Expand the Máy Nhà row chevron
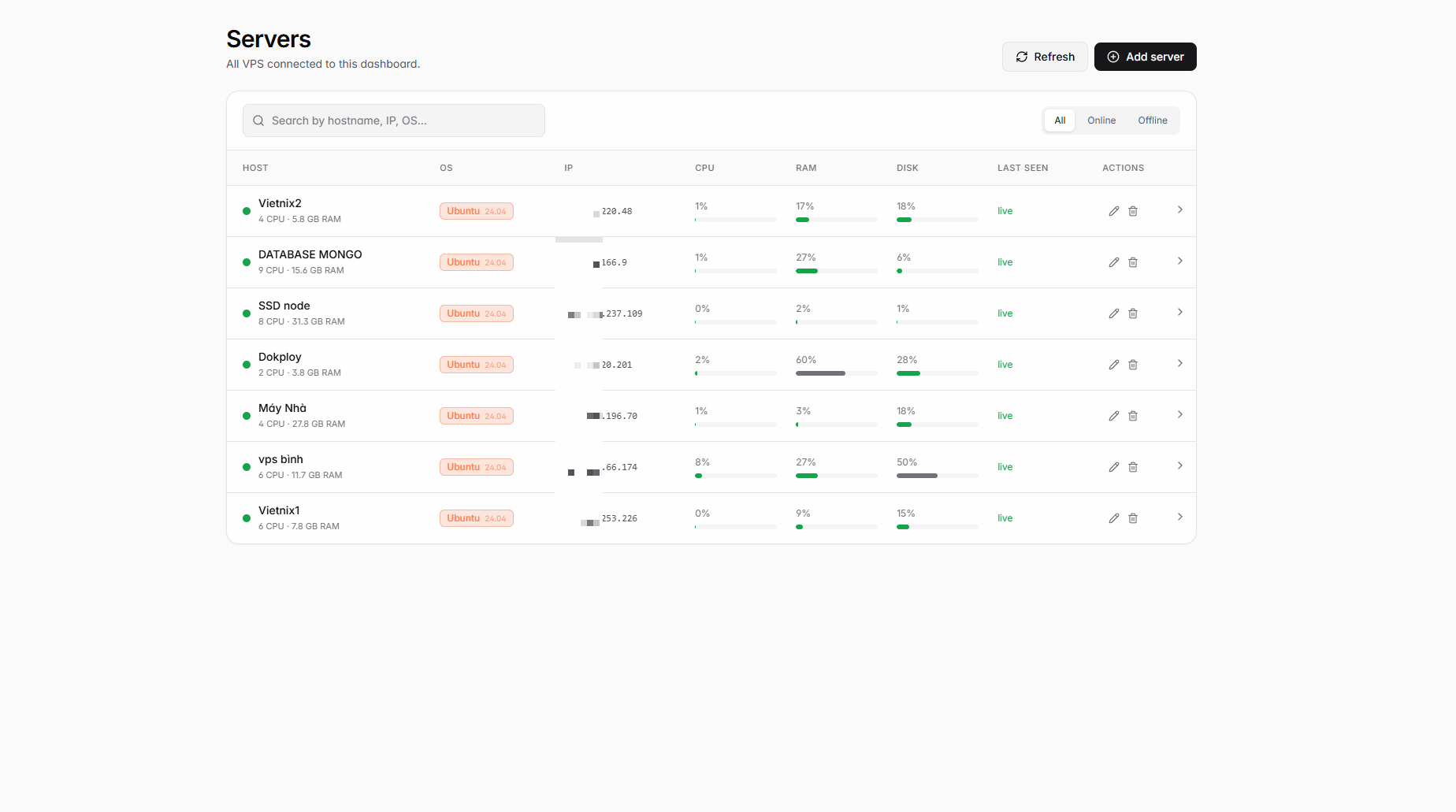 (1179, 414)
